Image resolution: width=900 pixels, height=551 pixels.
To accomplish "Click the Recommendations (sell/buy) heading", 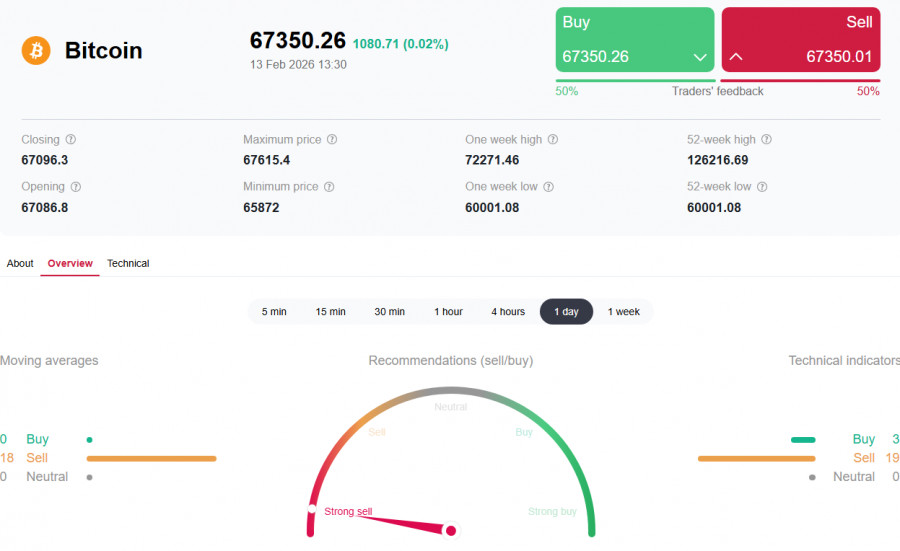I will (x=451, y=360).
